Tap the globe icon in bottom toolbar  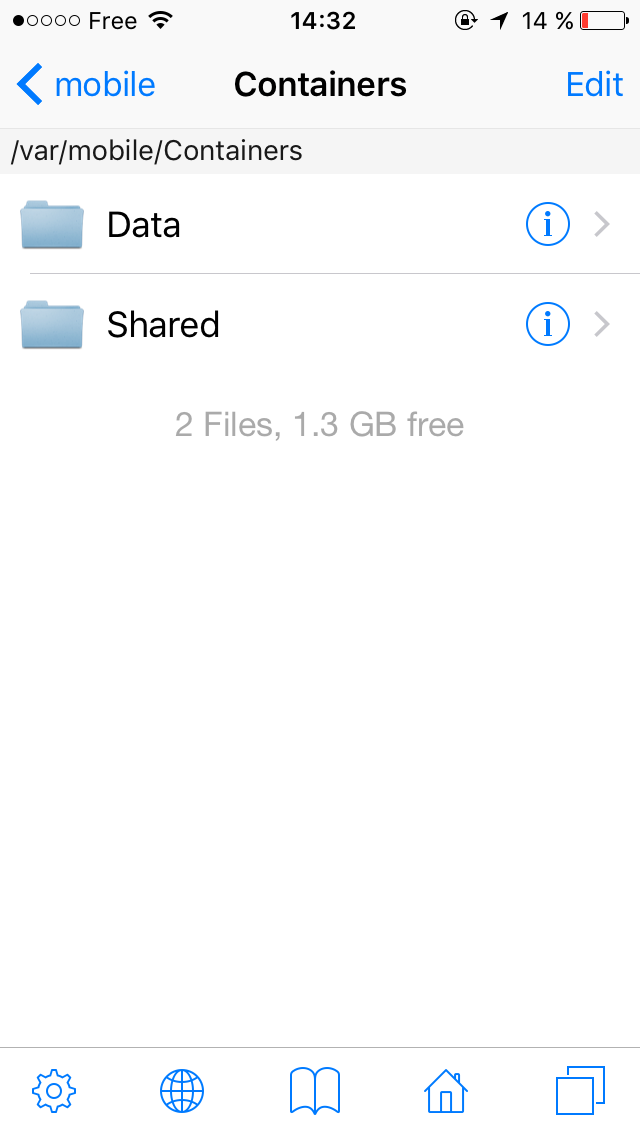(x=182, y=1090)
